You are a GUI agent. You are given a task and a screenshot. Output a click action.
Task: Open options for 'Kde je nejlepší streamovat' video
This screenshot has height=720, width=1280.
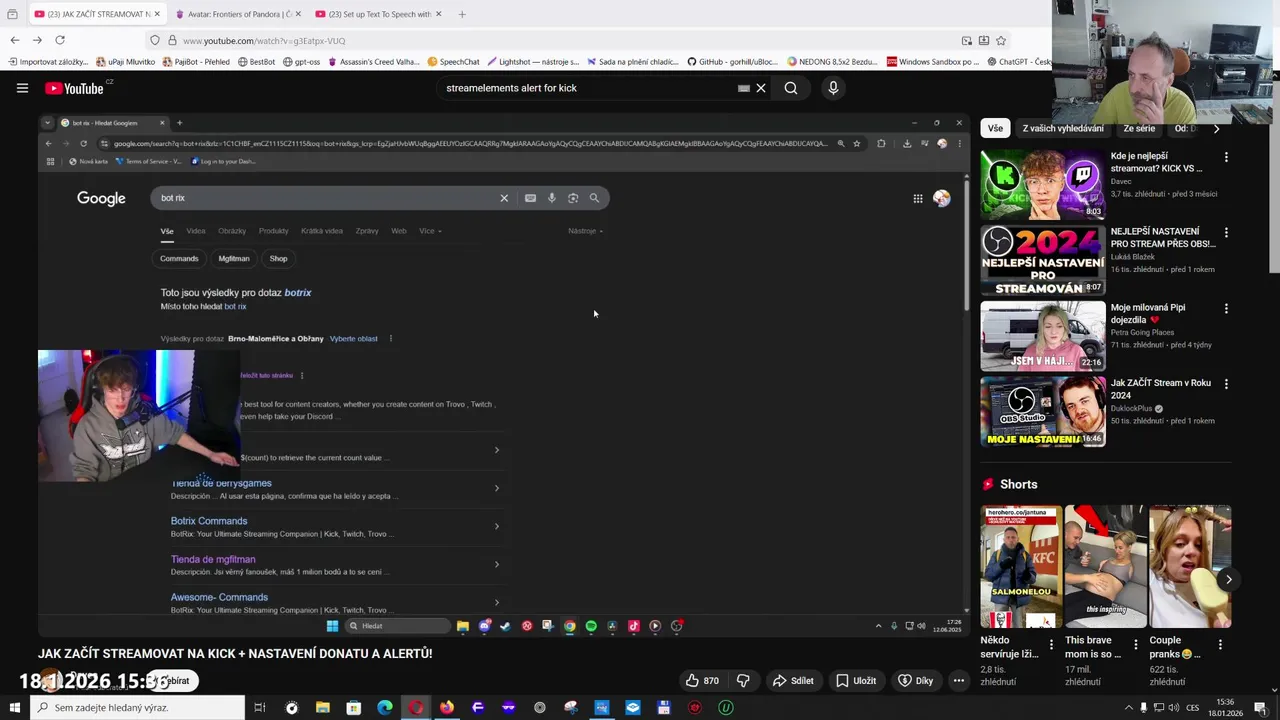[x=1226, y=157]
